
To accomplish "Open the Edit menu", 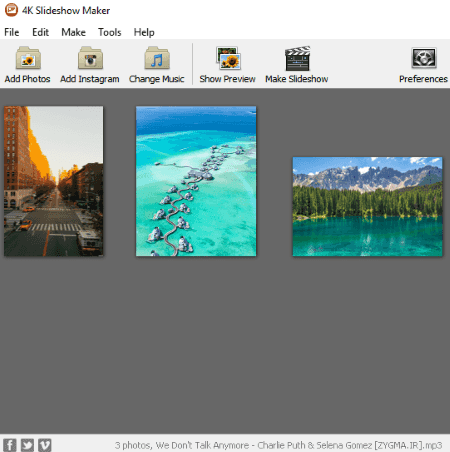I will click(x=40, y=32).
